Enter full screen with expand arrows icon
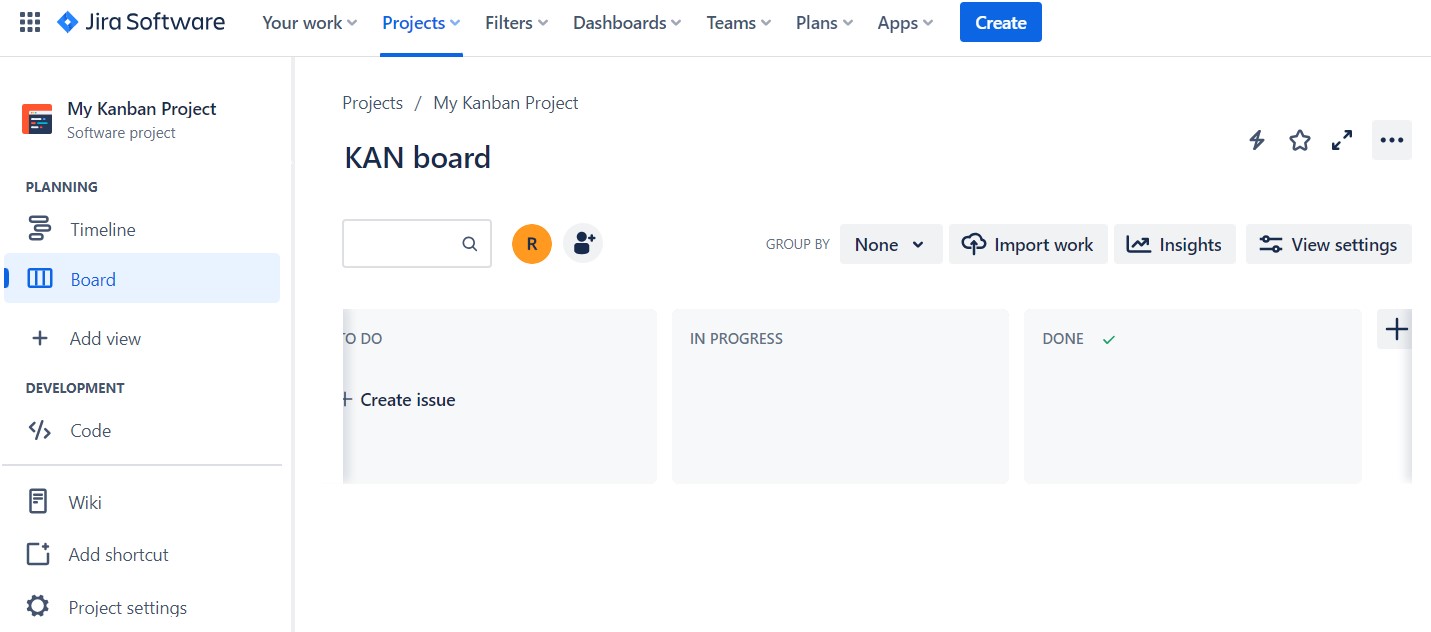Image resolution: width=1431 pixels, height=632 pixels. (x=1342, y=141)
